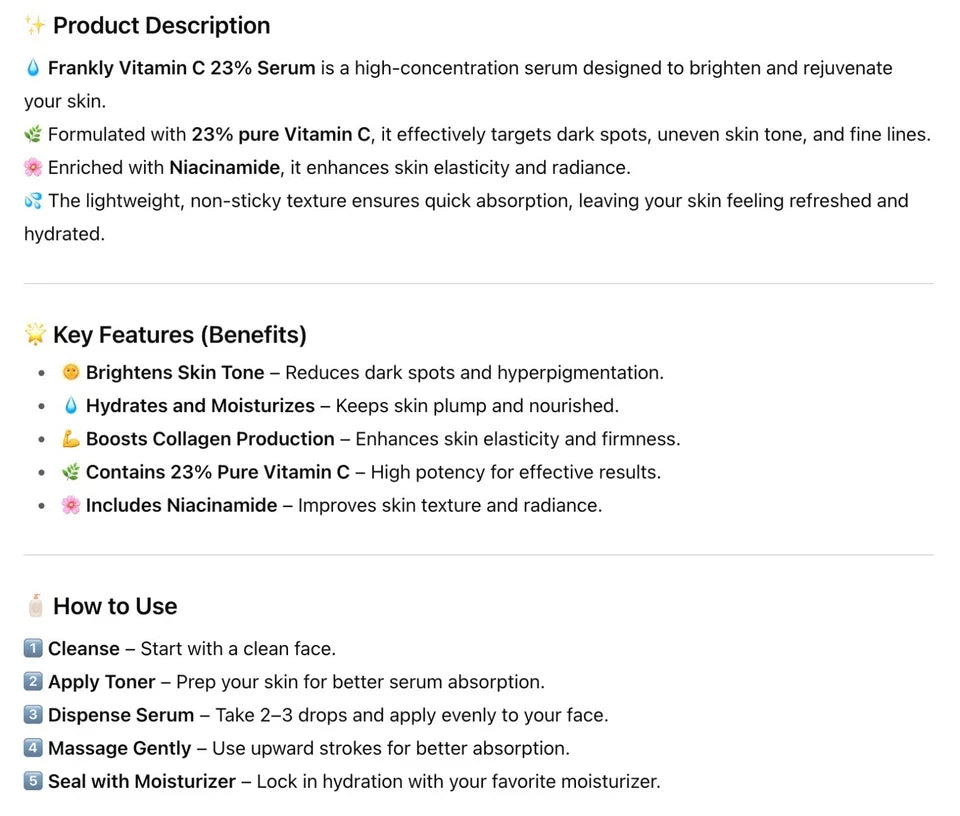Click the bold Apply Toner step text
Image resolution: width=960 pixels, height=816 pixels.
102,682
